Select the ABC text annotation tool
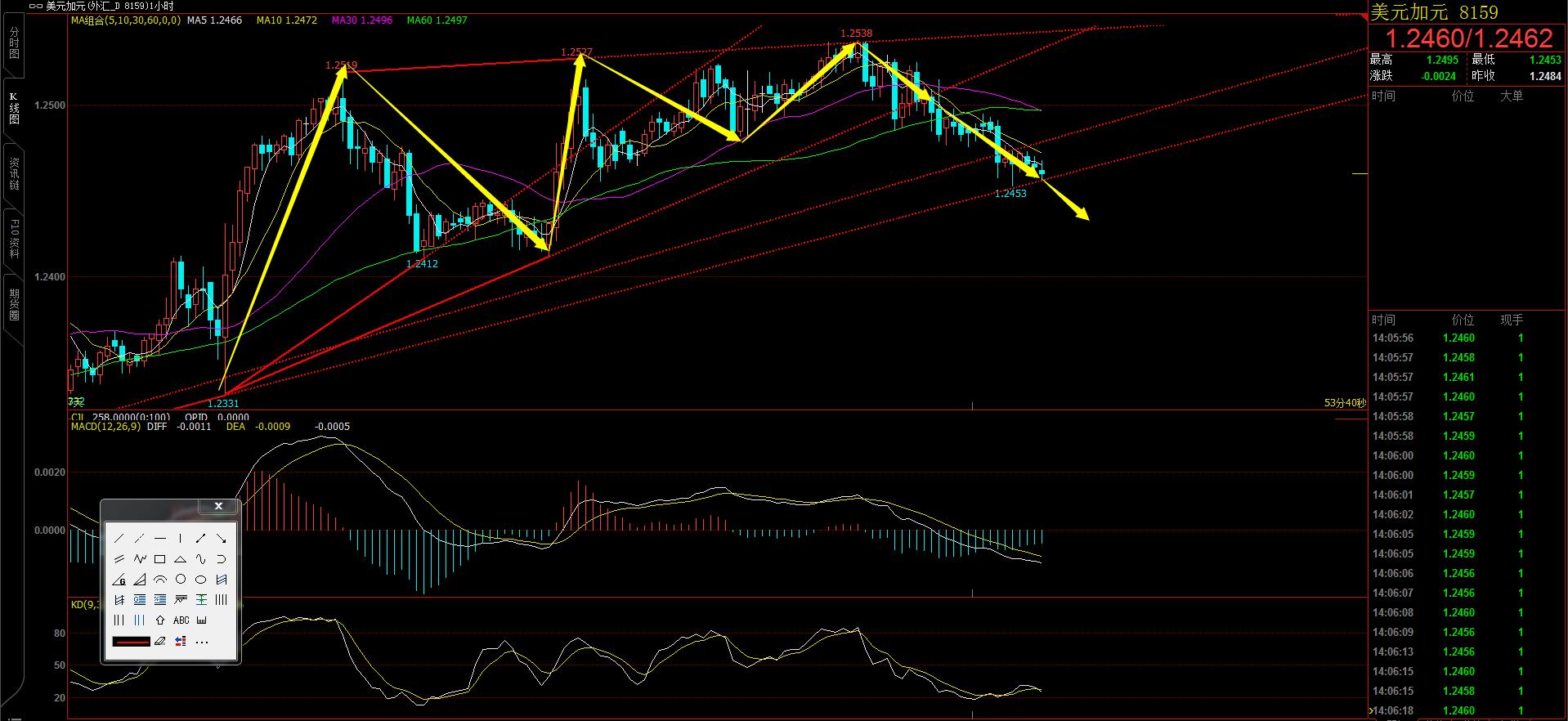The height and width of the screenshot is (721, 1568). point(181,620)
